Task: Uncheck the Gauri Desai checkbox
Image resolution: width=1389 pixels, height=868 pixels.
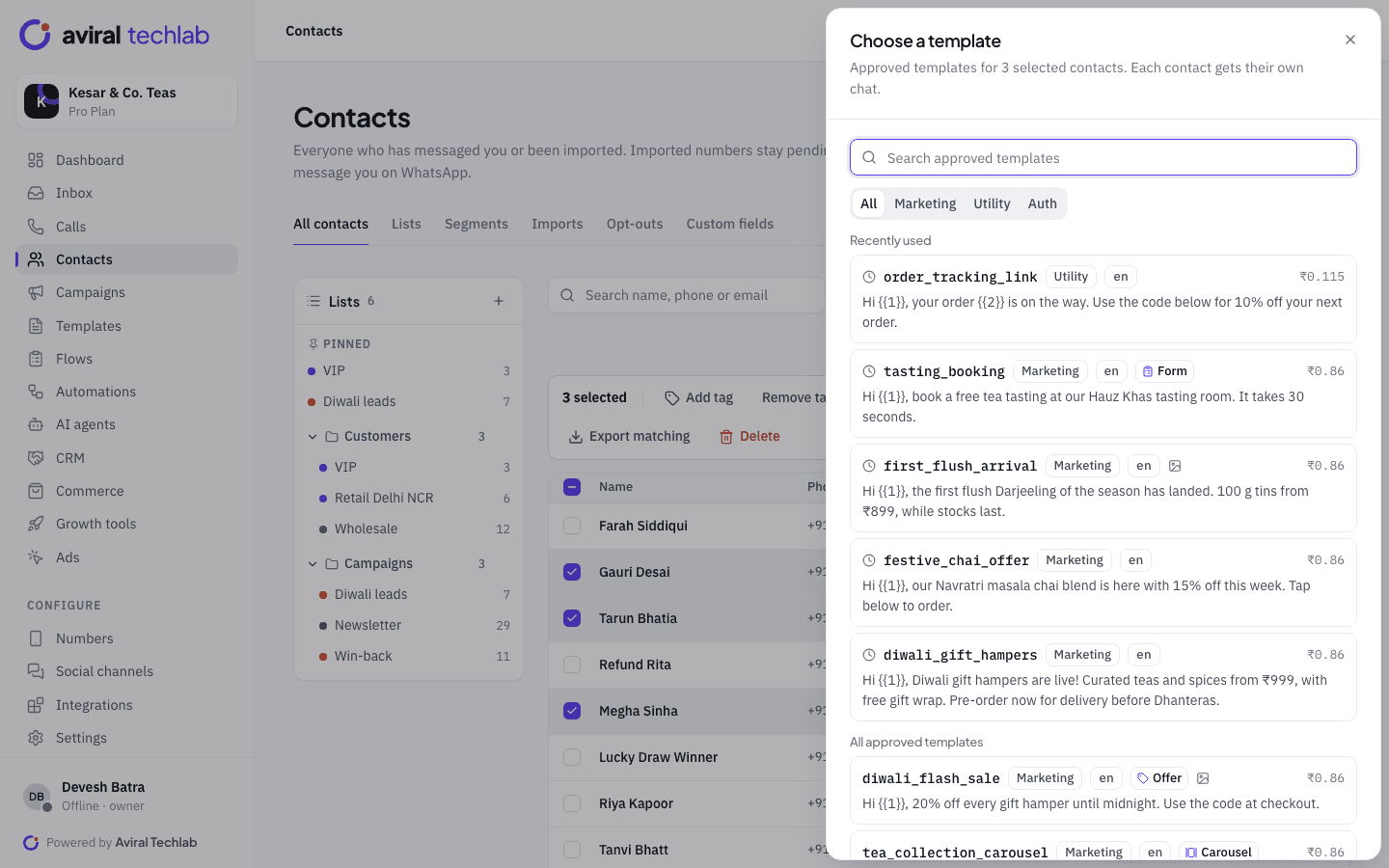Action: (572, 572)
